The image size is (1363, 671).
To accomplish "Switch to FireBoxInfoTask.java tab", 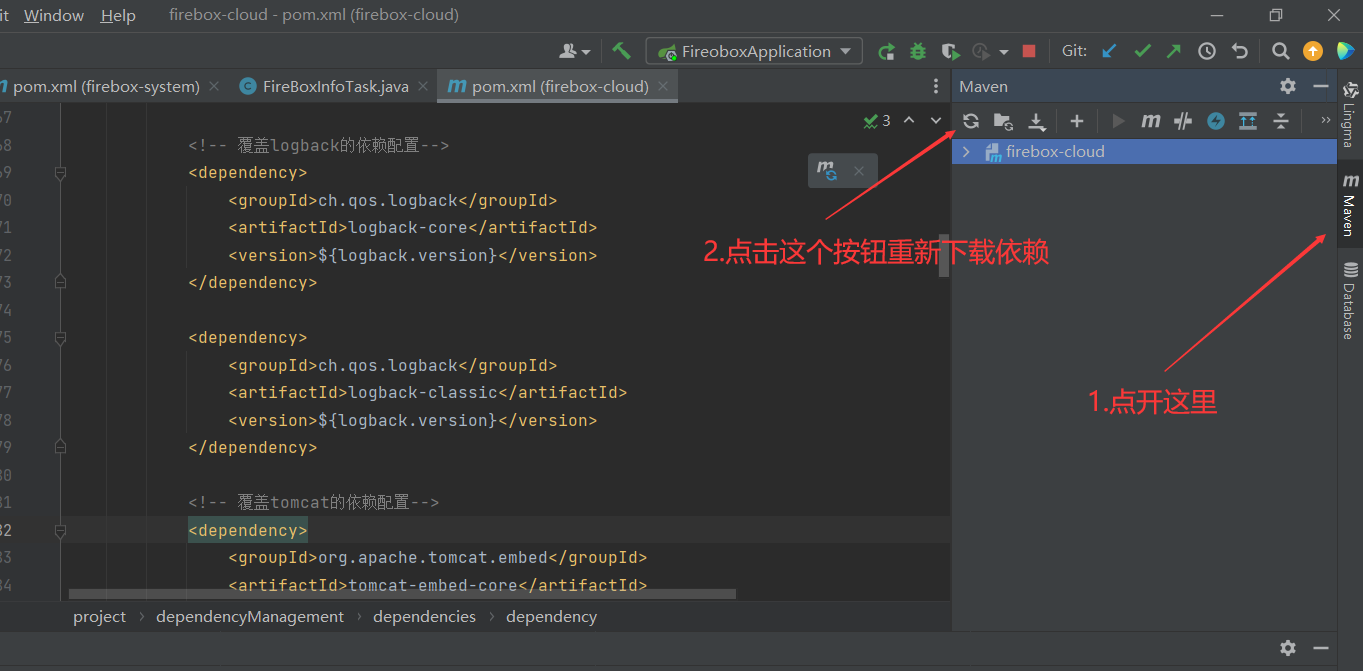I will (x=334, y=86).
